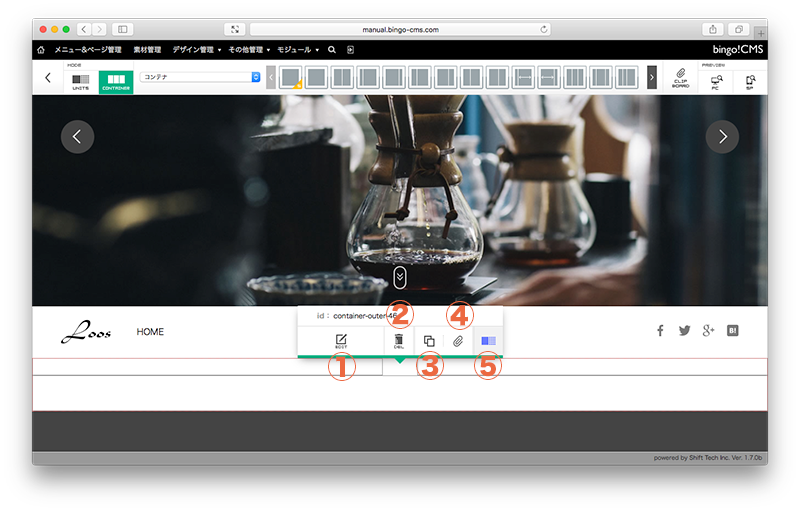Click the duplicate container icon in popup
This screenshot has height=511, width=800.
point(428,341)
